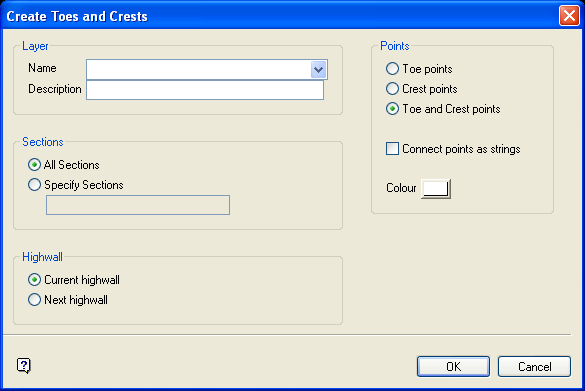Close the Create Toes and Crests dialog
This screenshot has height=391, width=585.
tap(569, 16)
